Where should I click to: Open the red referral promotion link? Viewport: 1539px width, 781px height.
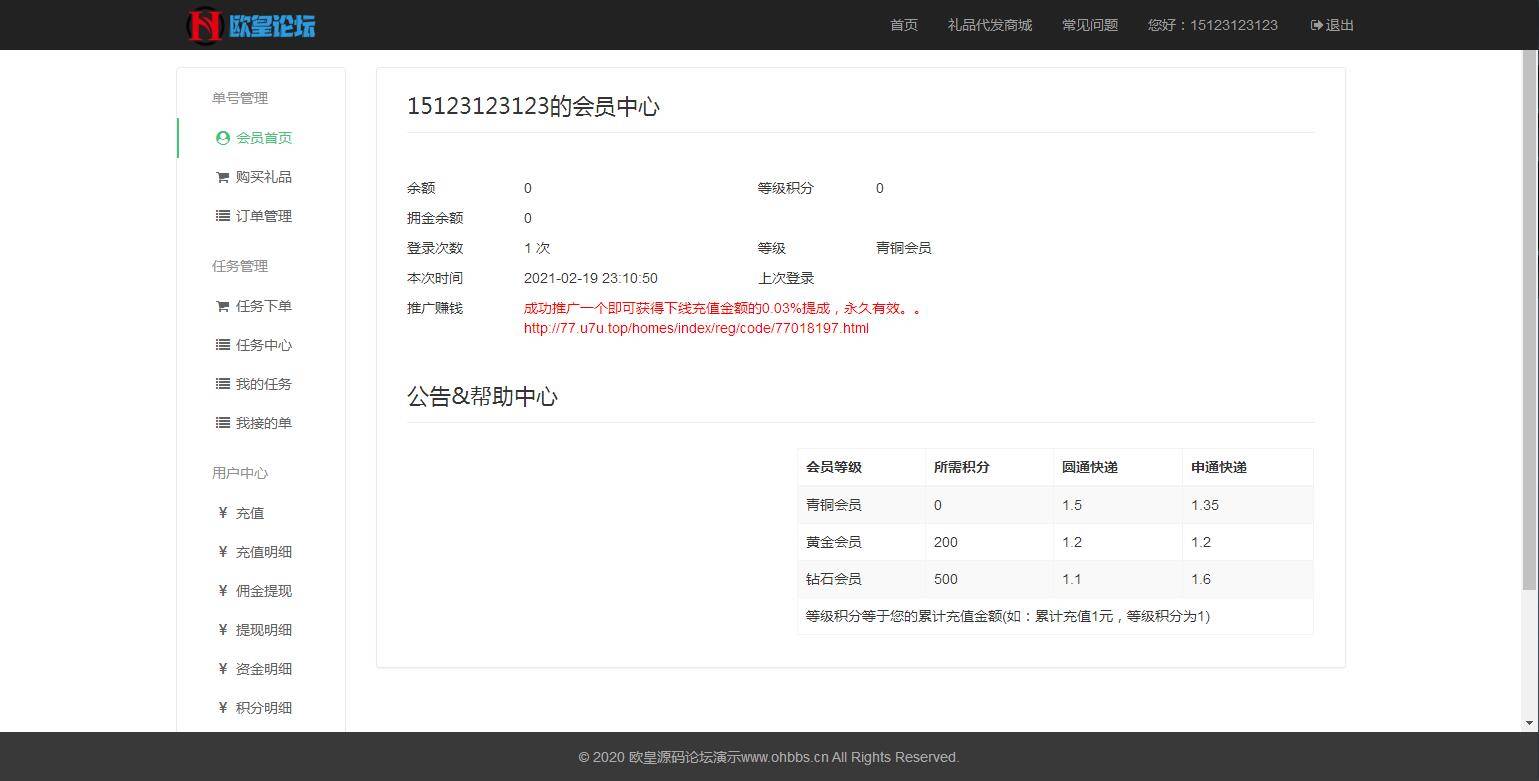695,328
